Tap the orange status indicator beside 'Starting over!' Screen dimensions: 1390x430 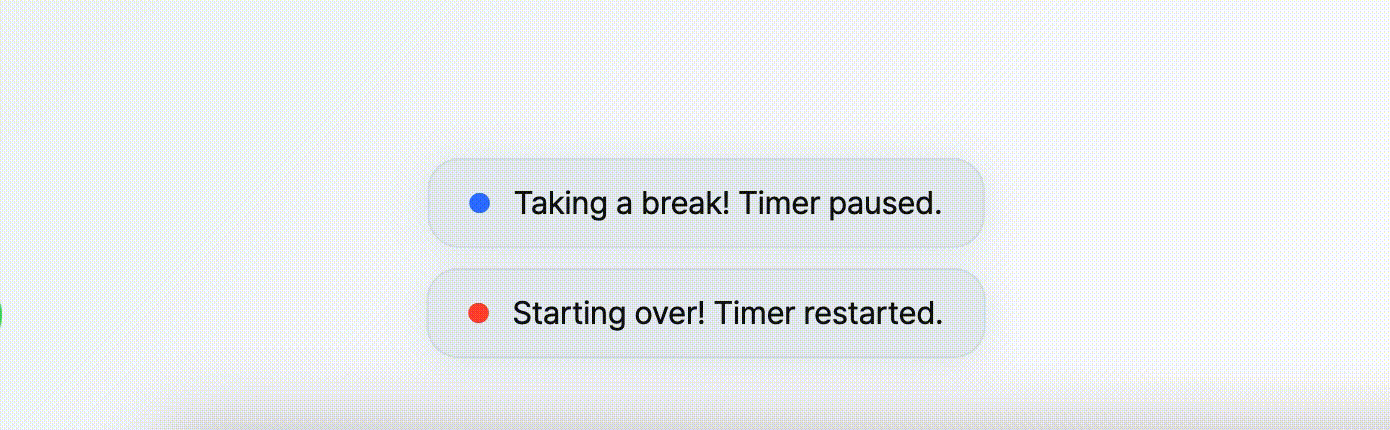(x=478, y=313)
